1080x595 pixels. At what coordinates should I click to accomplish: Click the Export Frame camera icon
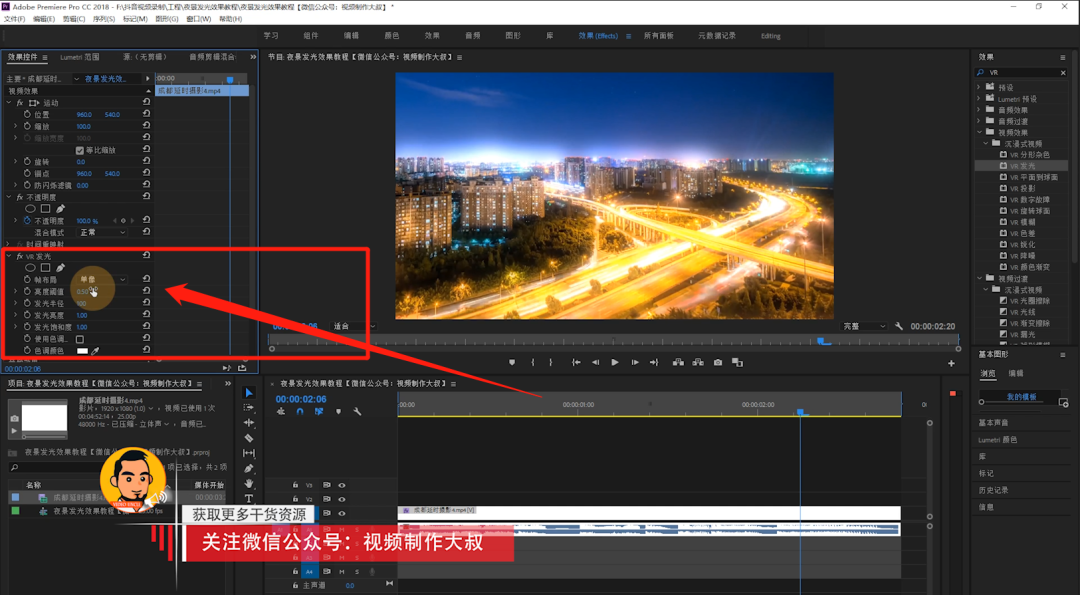[718, 362]
